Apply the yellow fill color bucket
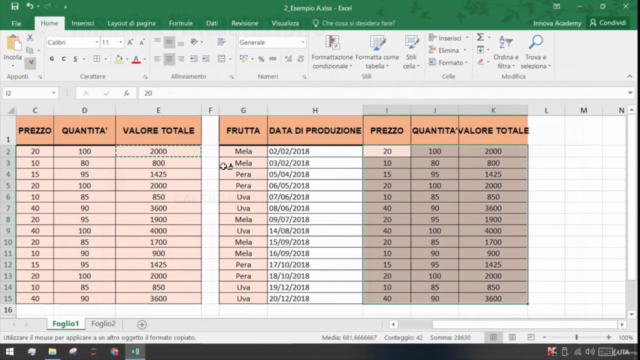Viewport: 640px width, 360px height. pyautogui.click(x=118, y=59)
